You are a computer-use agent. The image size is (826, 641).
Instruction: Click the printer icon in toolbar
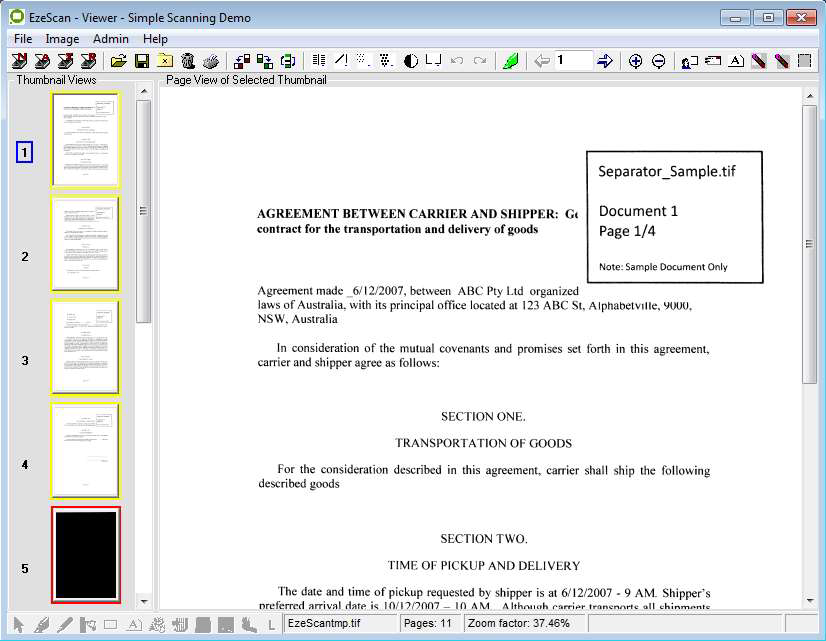[210, 61]
